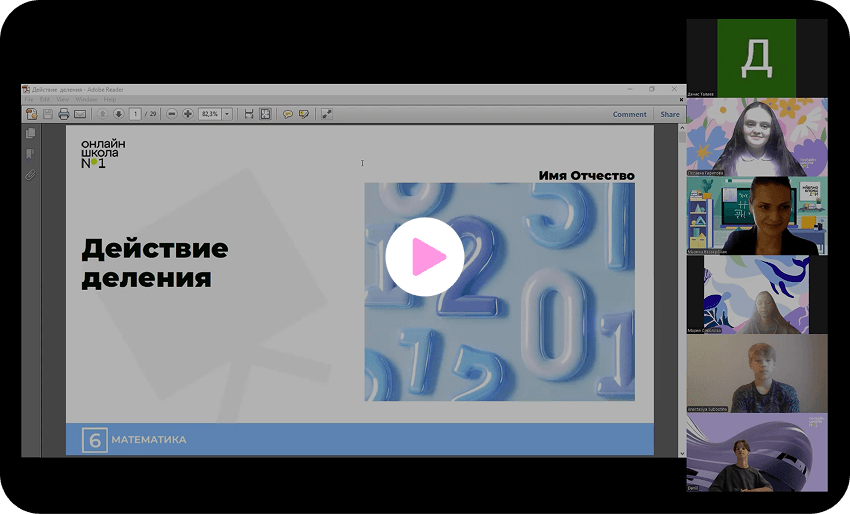
Task: Open the File menu
Action: click(29, 100)
